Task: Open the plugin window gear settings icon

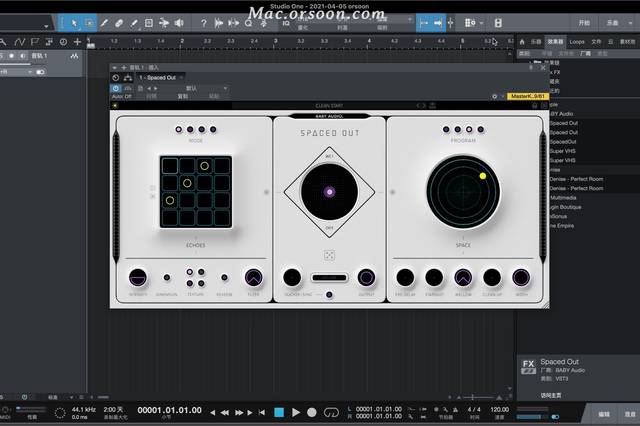Action: tap(494, 97)
